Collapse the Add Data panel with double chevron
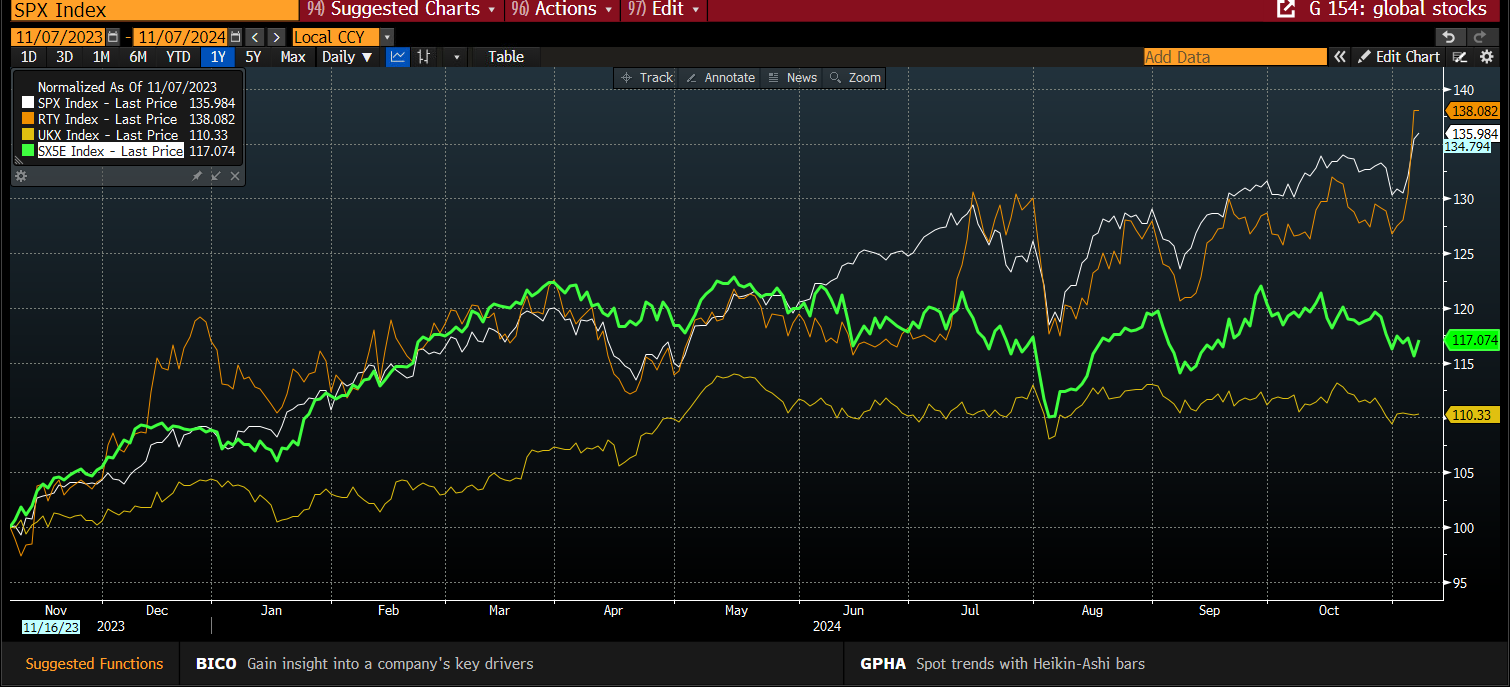This screenshot has width=1510, height=687. click(x=1340, y=57)
